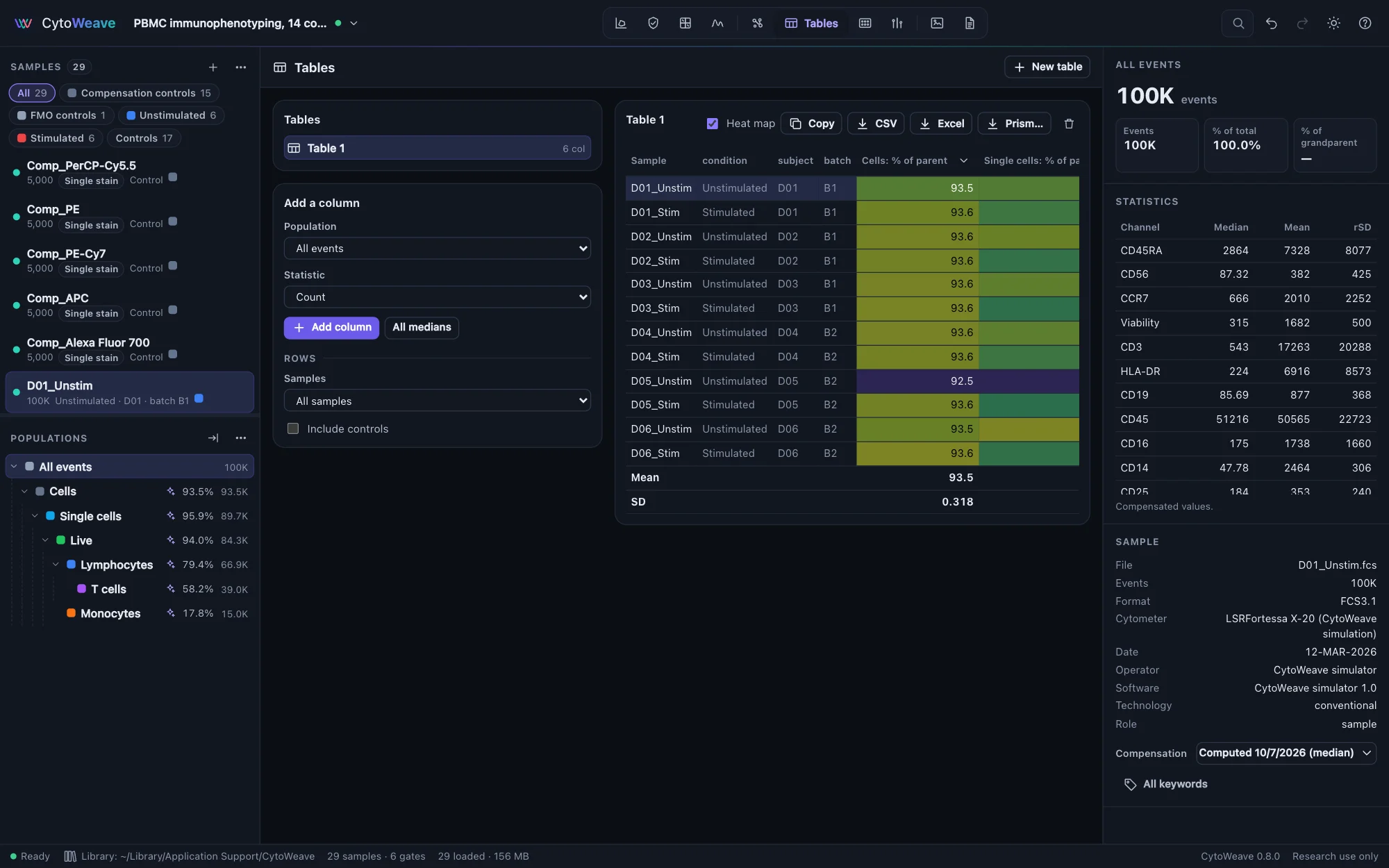This screenshot has height=868, width=1389.
Task: Undo the last action
Action: tap(1271, 23)
